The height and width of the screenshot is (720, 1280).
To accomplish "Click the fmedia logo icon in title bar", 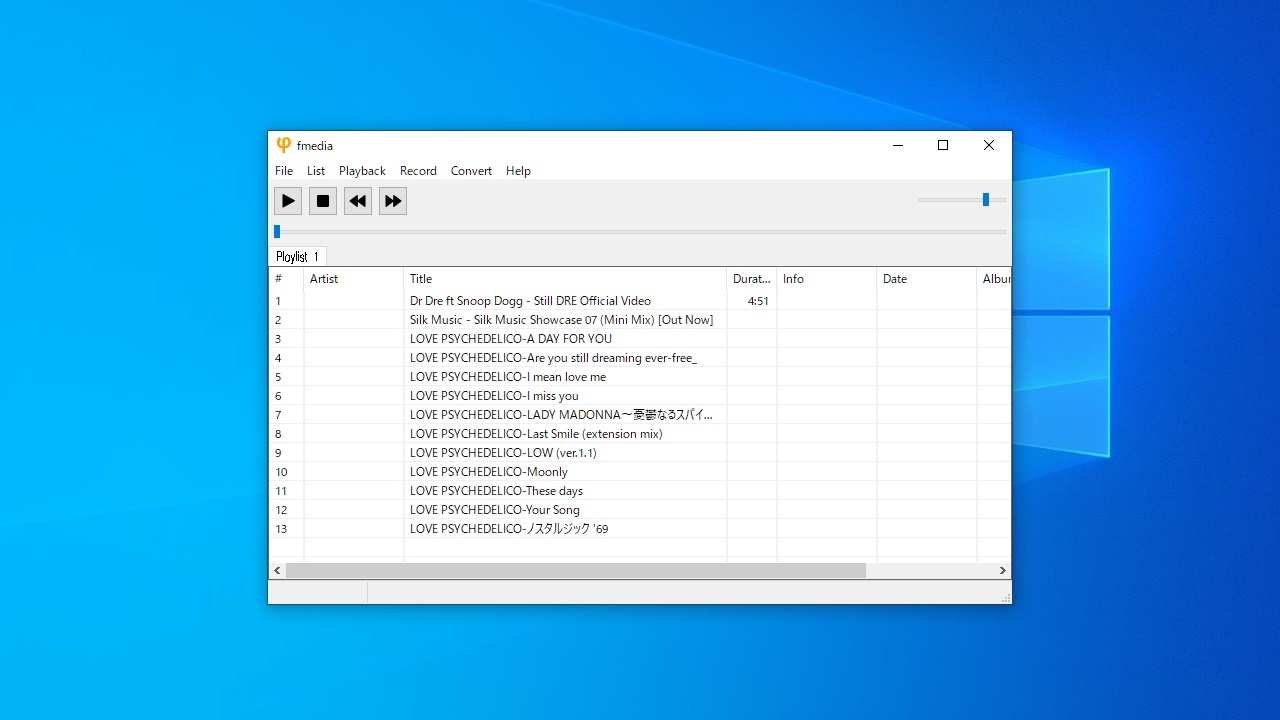I will coord(284,145).
